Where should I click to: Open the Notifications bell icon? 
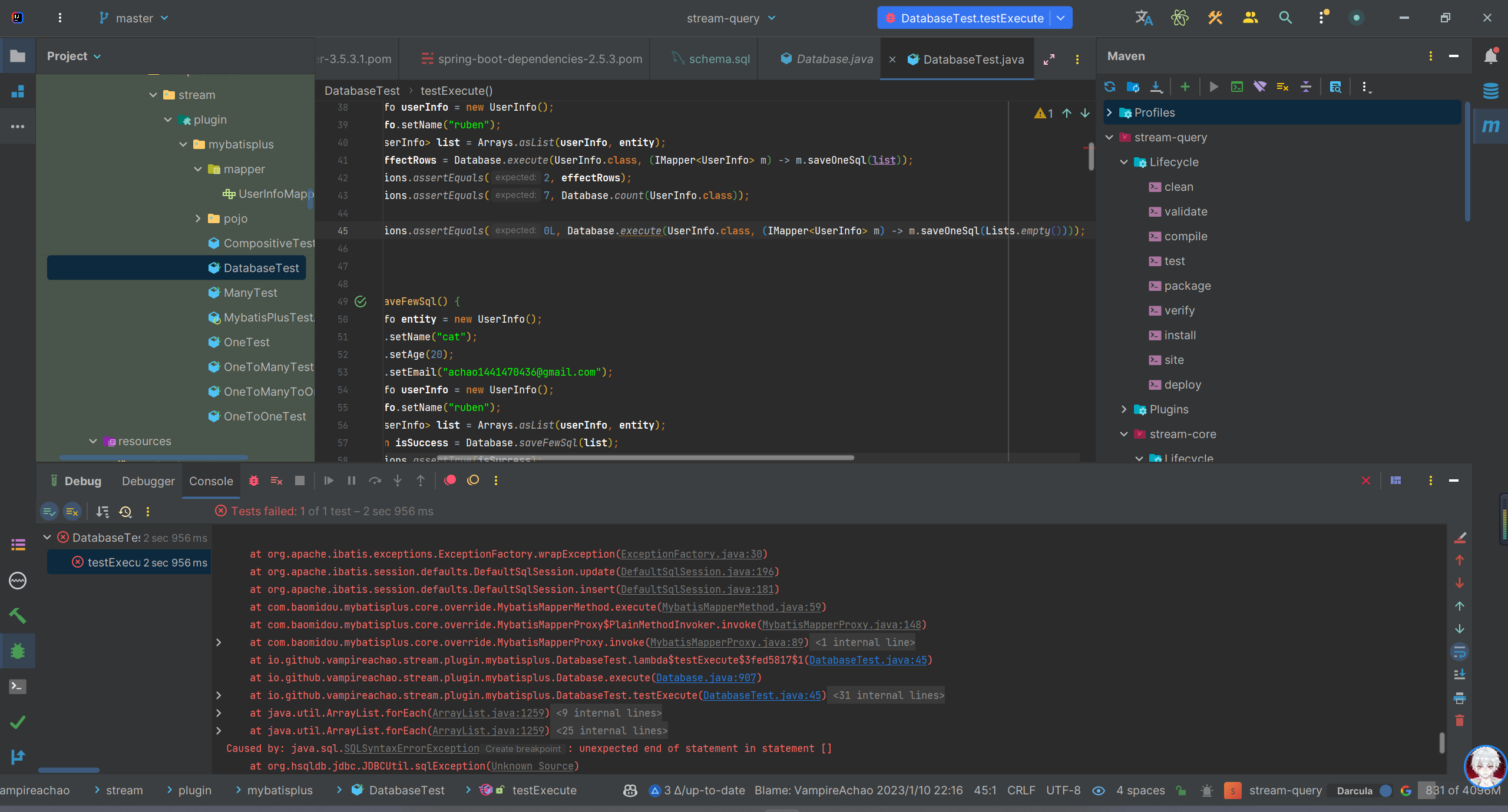[x=1490, y=57]
